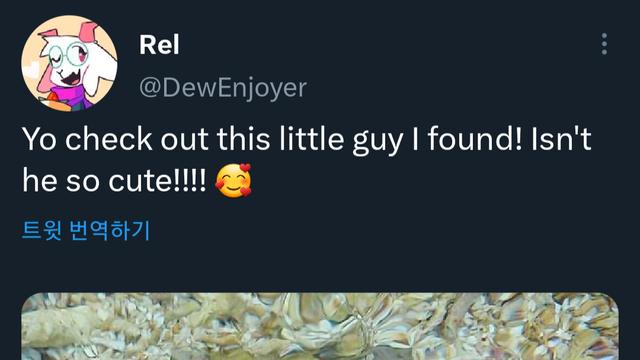Select the tweet text starting 'Yo check out'
The image size is (640, 360).
307,160
